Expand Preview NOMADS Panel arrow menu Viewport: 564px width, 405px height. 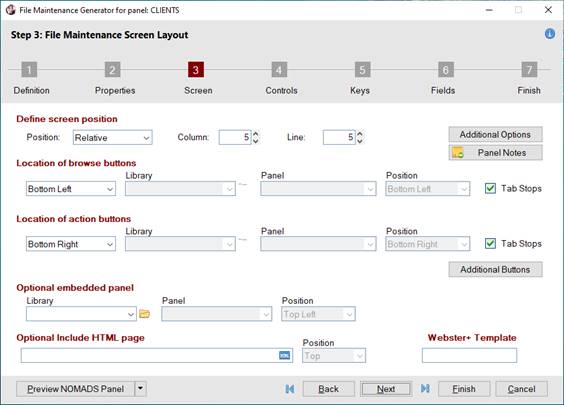(141, 388)
